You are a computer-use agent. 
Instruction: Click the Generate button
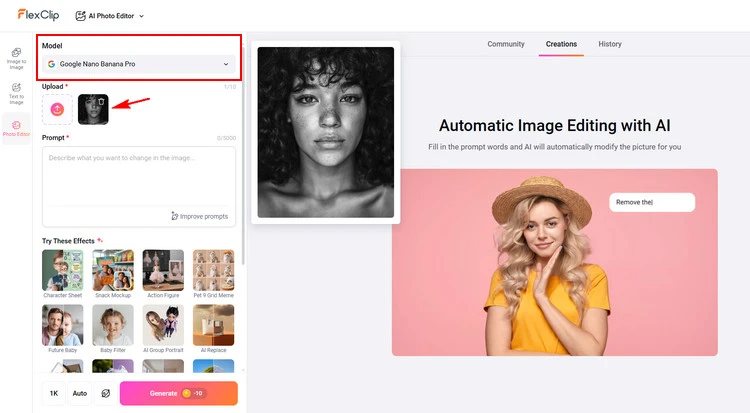click(178, 393)
